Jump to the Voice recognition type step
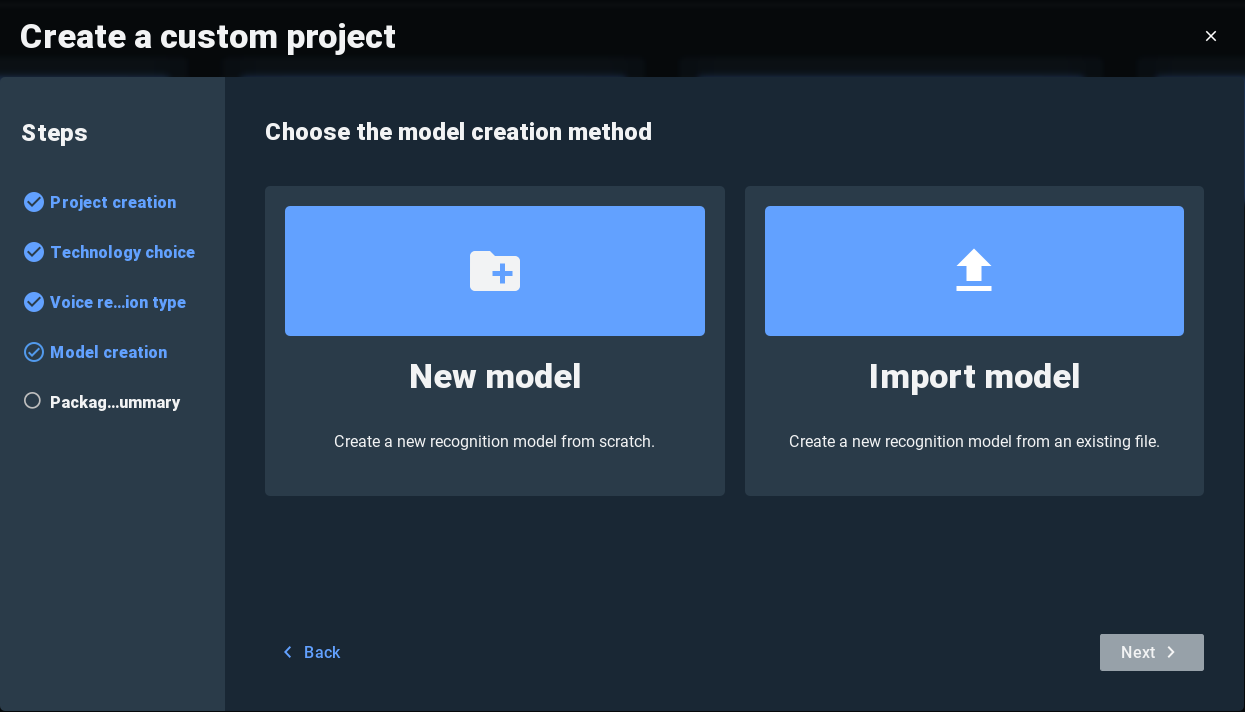Viewport: 1245px width, 712px height. tap(118, 302)
